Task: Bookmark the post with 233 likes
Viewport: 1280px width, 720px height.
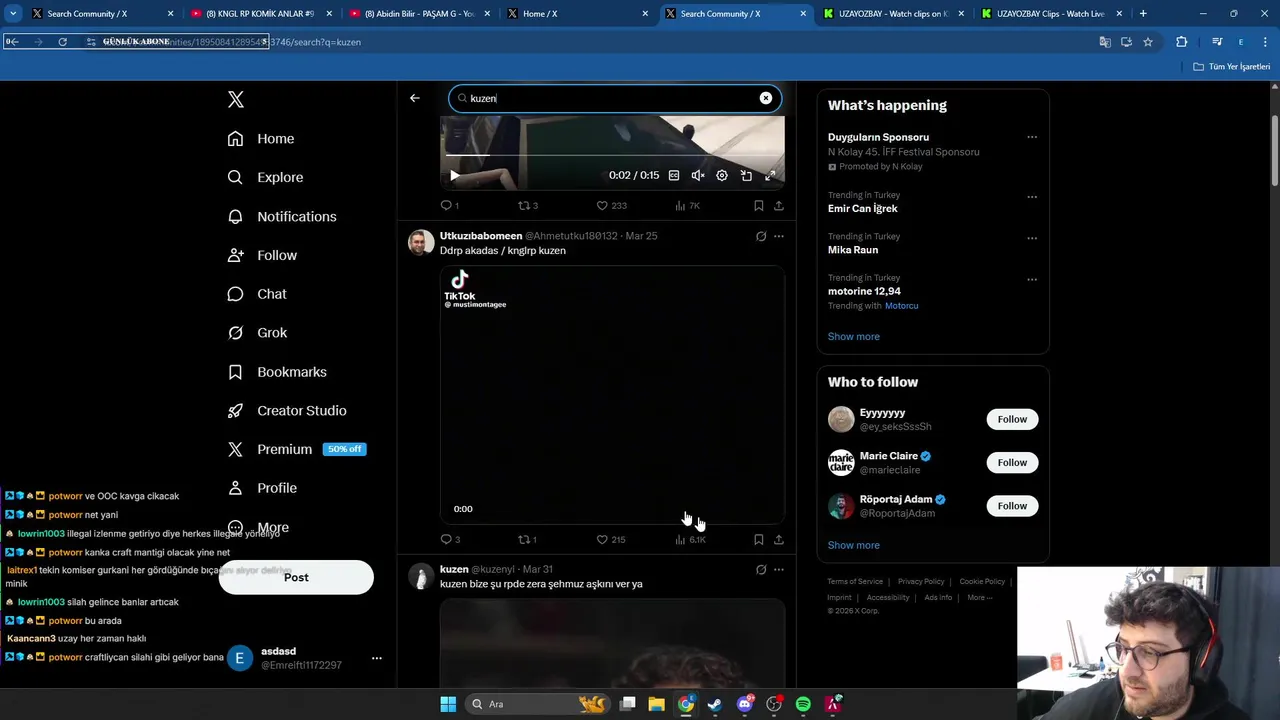Action: point(759,205)
